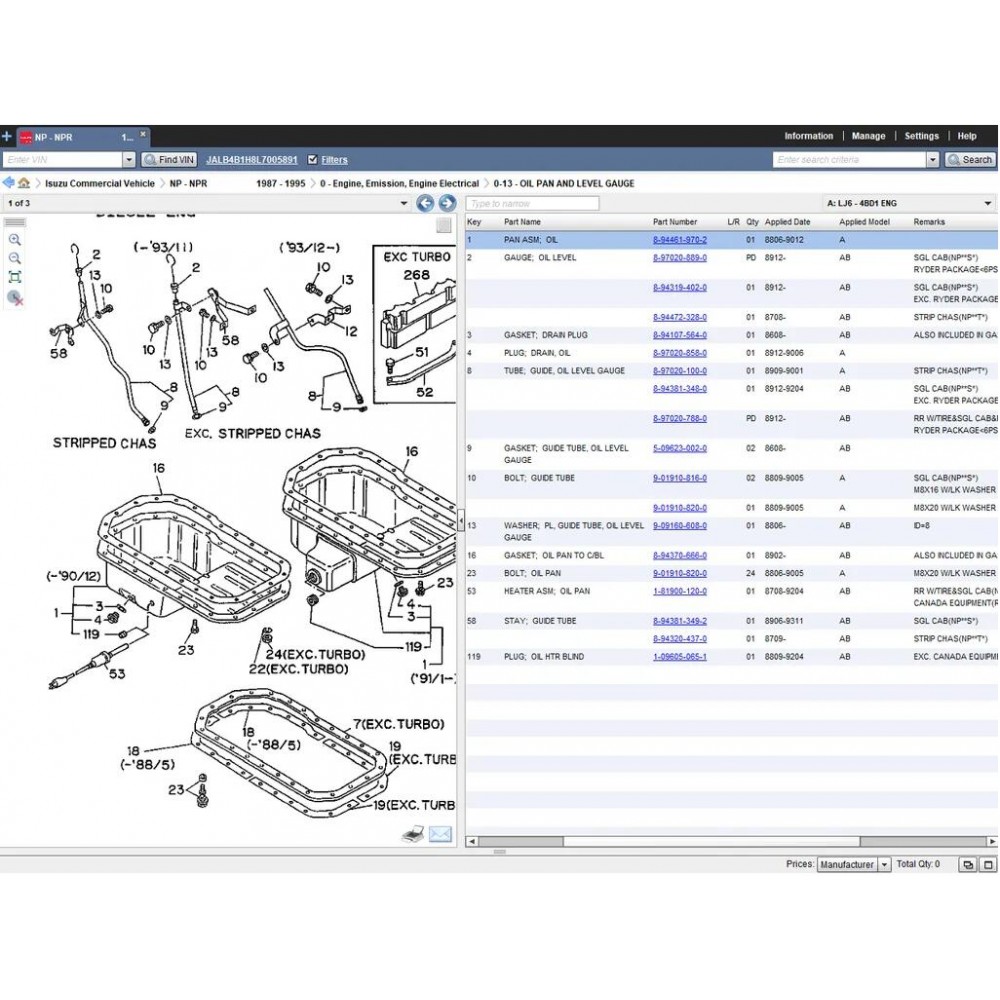
Task: Click the home icon in breadcrumb
Action: coord(23,184)
